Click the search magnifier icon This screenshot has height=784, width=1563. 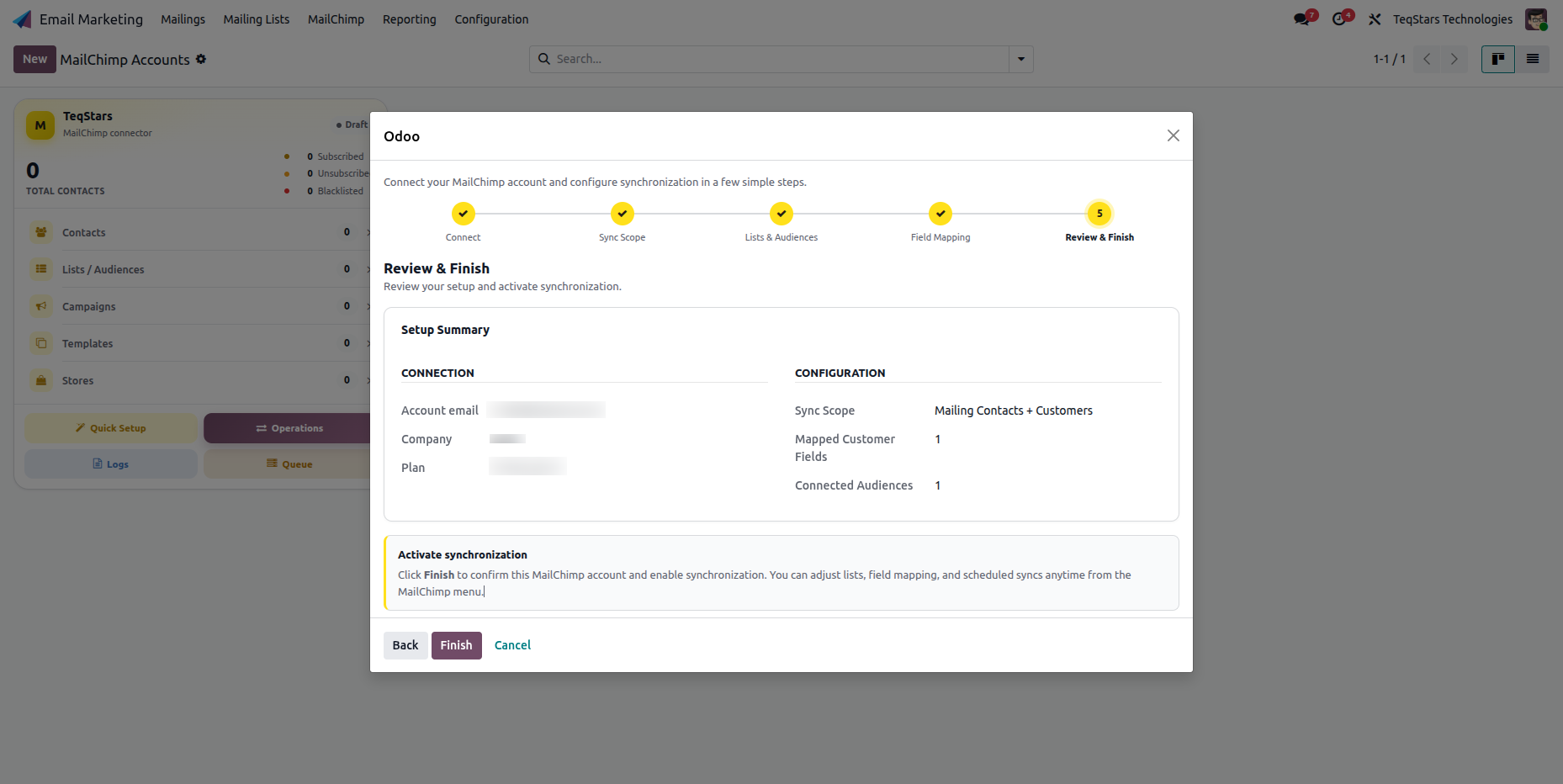[x=544, y=59]
